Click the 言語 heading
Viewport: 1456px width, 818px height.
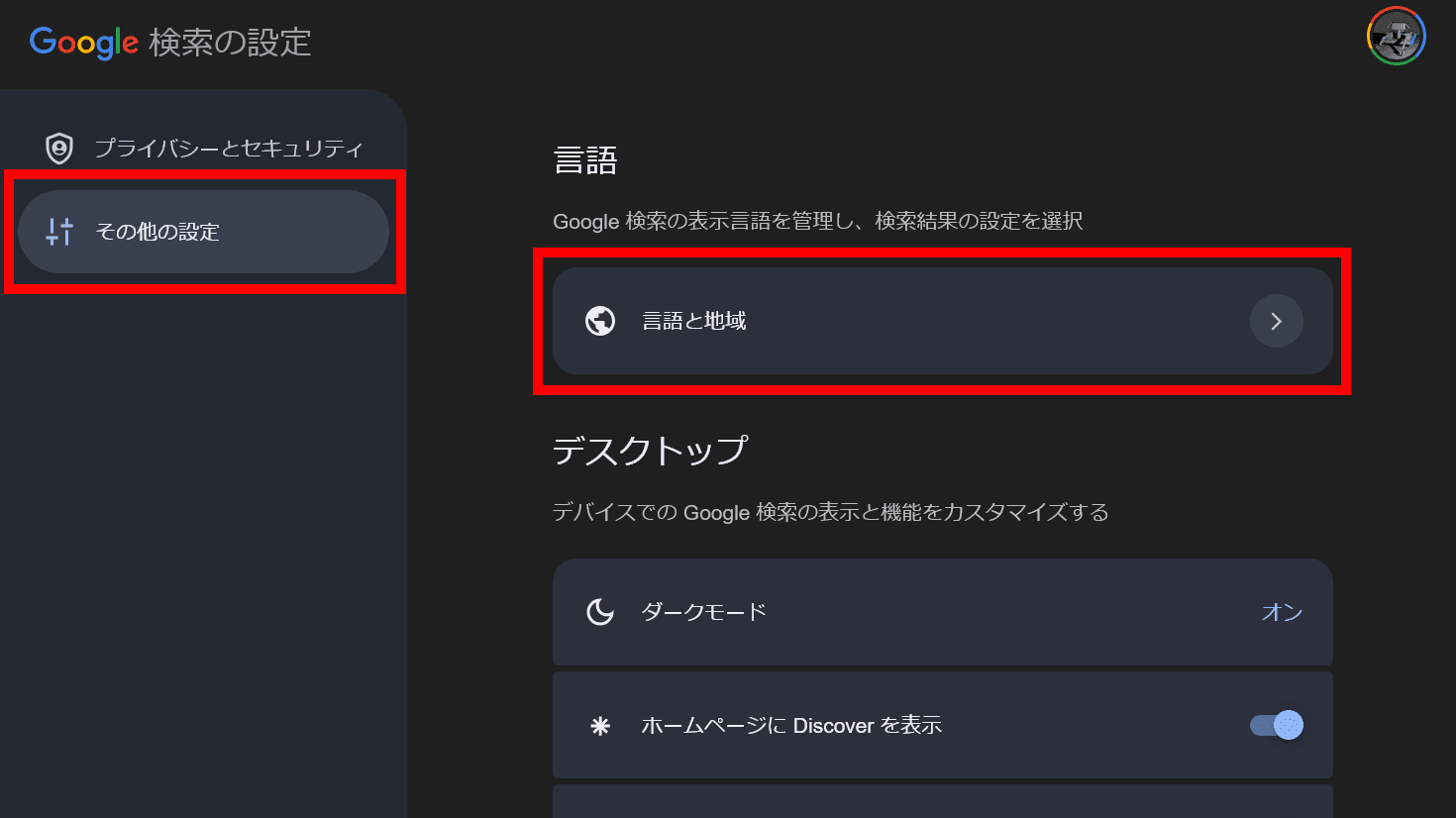[585, 160]
